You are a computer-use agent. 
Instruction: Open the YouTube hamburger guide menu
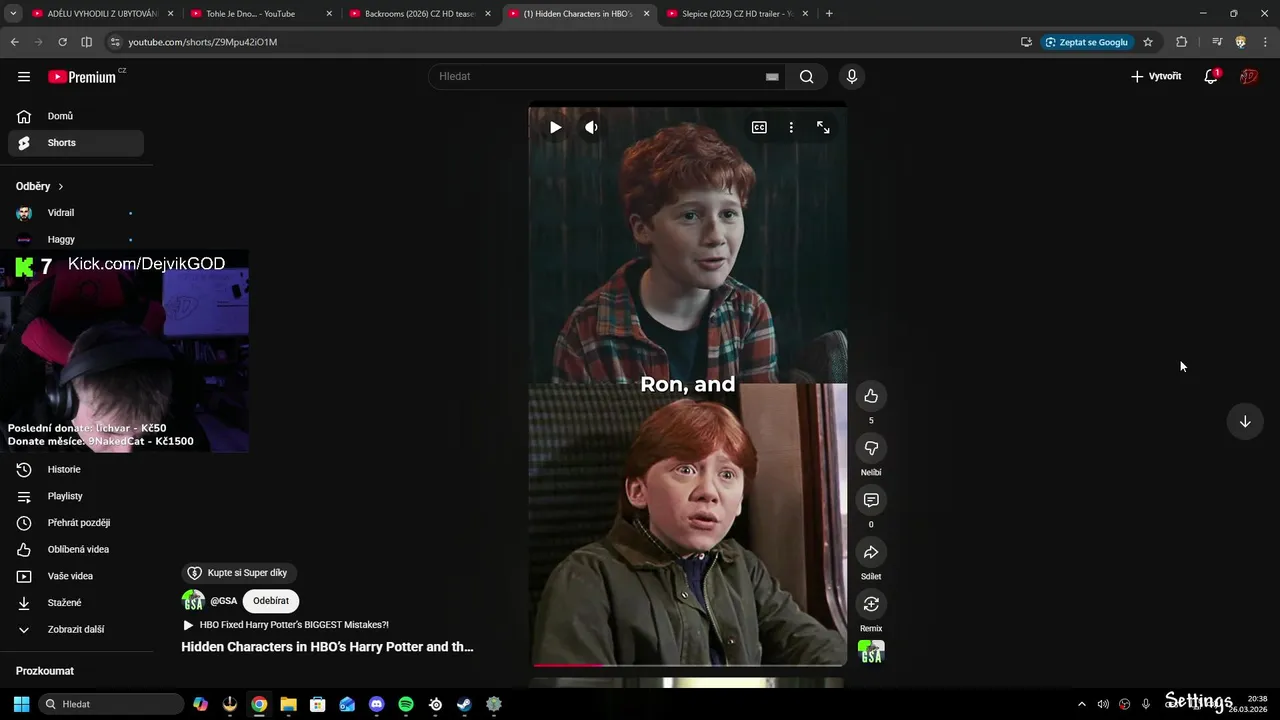pos(24,77)
